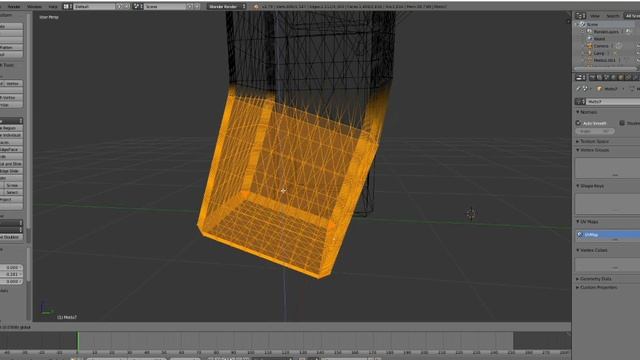
Task: Click the Individual extrude button
Action: (11, 135)
